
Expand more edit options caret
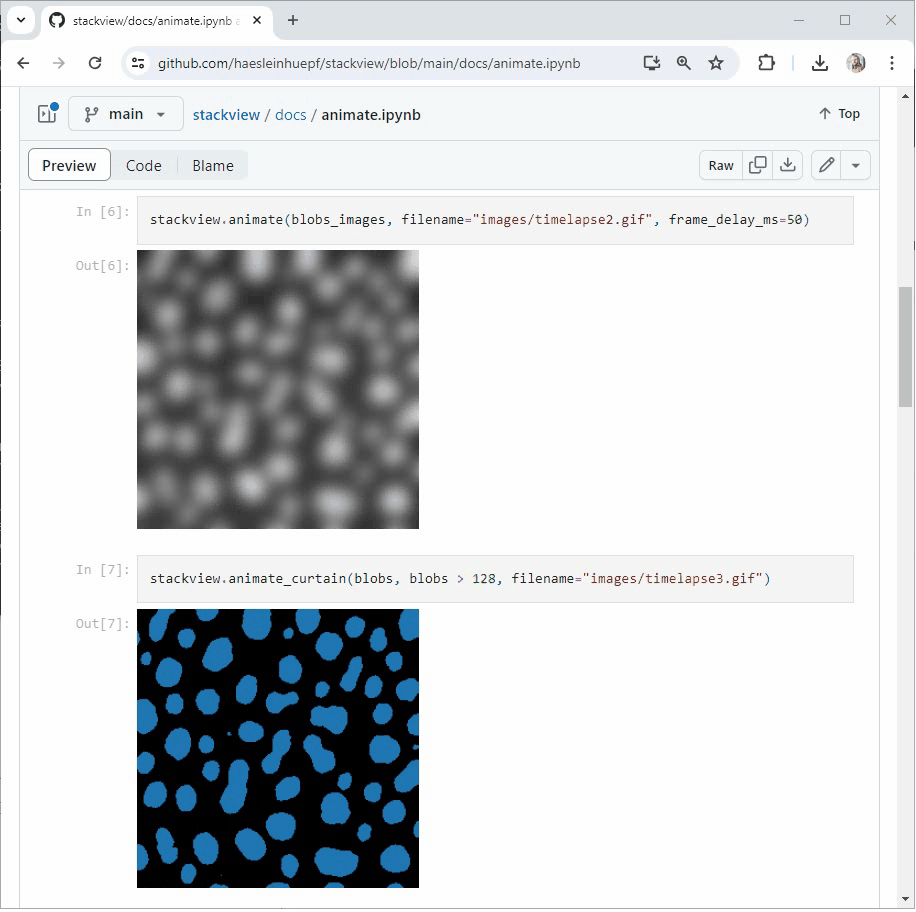pyautogui.click(x=856, y=166)
